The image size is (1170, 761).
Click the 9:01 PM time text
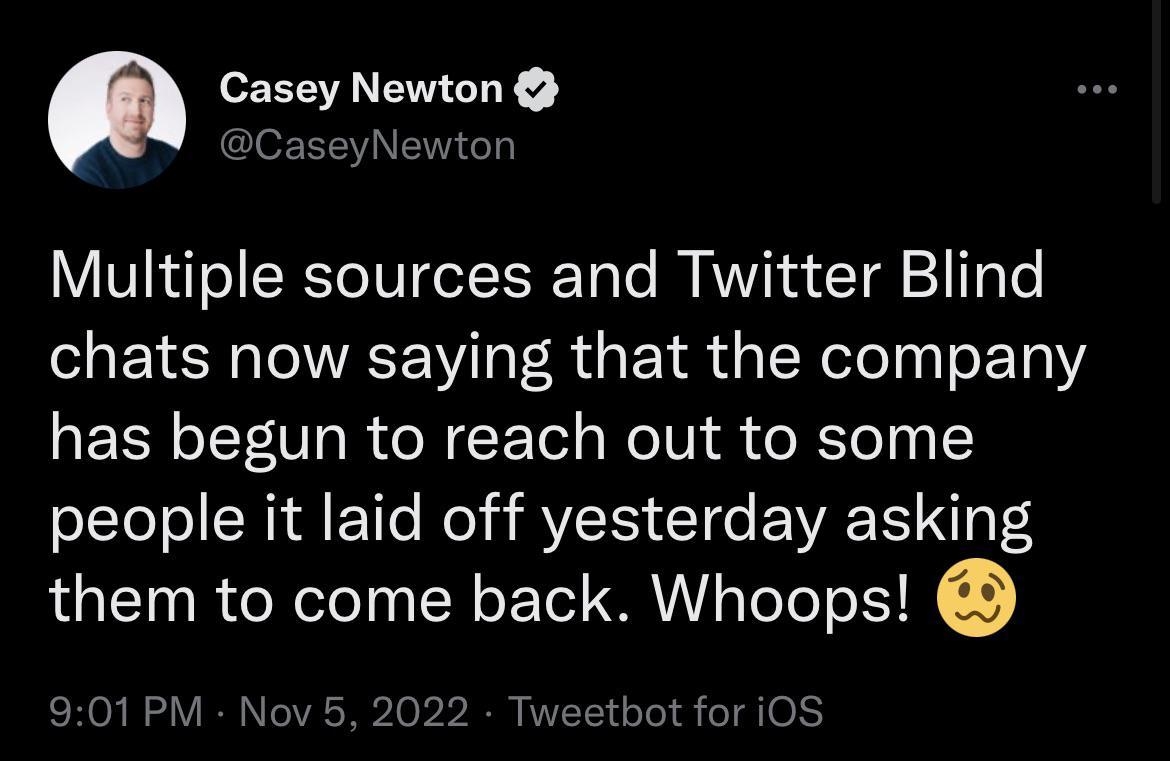123,713
